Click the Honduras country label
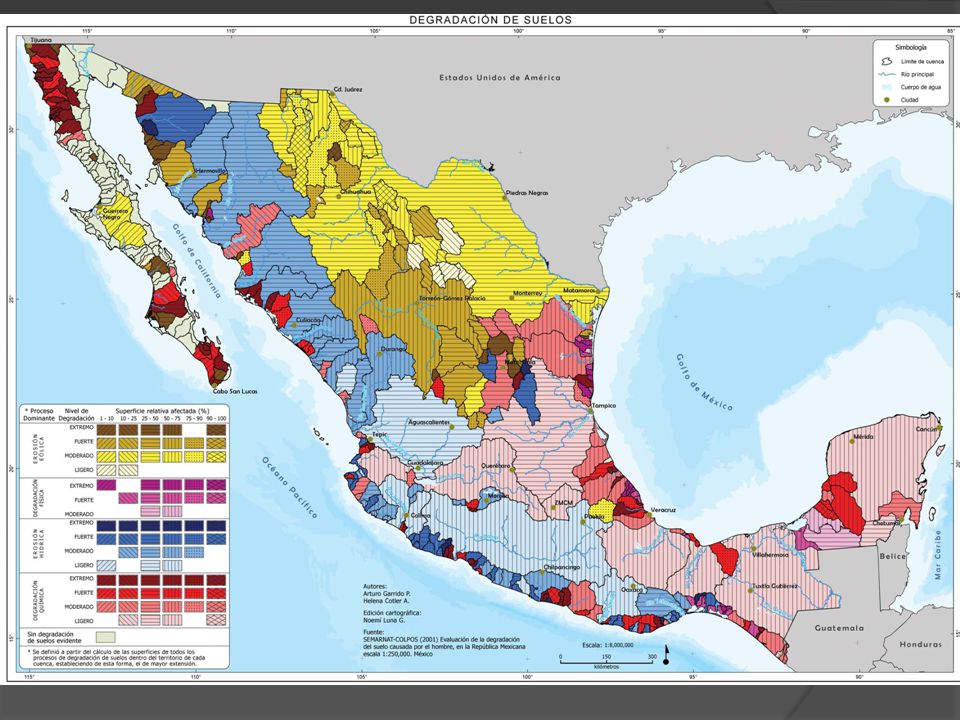This screenshot has height=720, width=960. [920, 644]
